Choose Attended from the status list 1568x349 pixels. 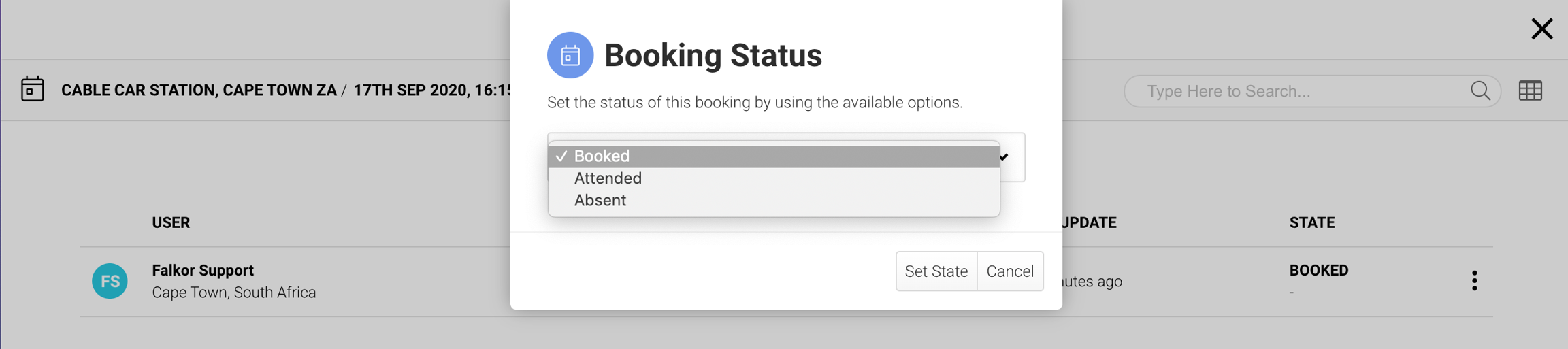(x=608, y=178)
